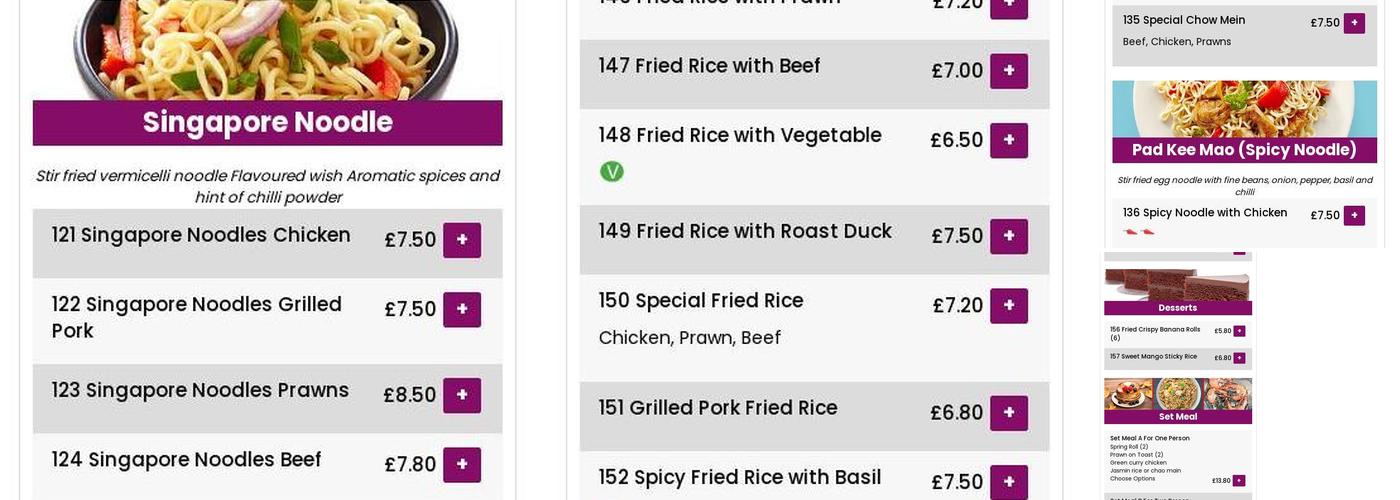Add 148 Fried Rice with Vegetable
Viewport: 1400px width, 500px height.
pos(1008,140)
